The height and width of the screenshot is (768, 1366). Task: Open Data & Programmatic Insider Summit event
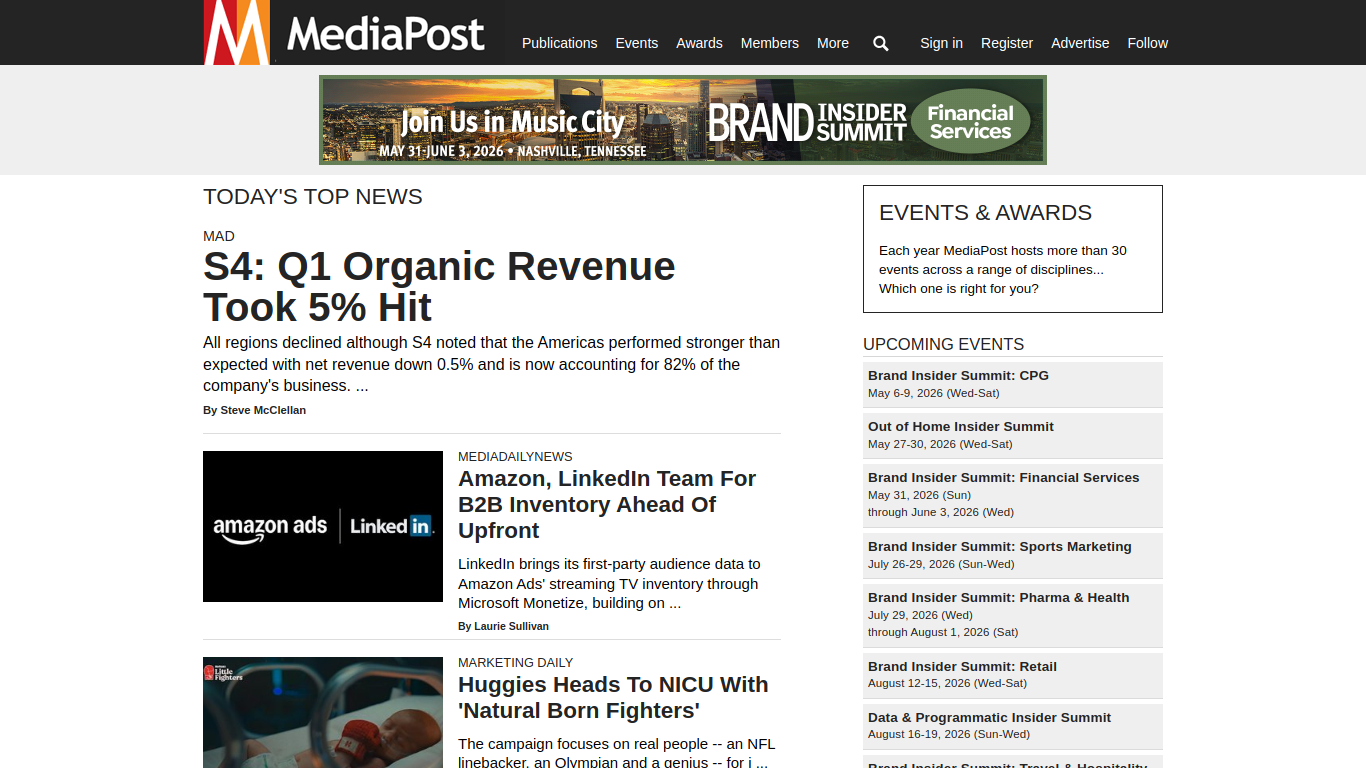click(989, 717)
